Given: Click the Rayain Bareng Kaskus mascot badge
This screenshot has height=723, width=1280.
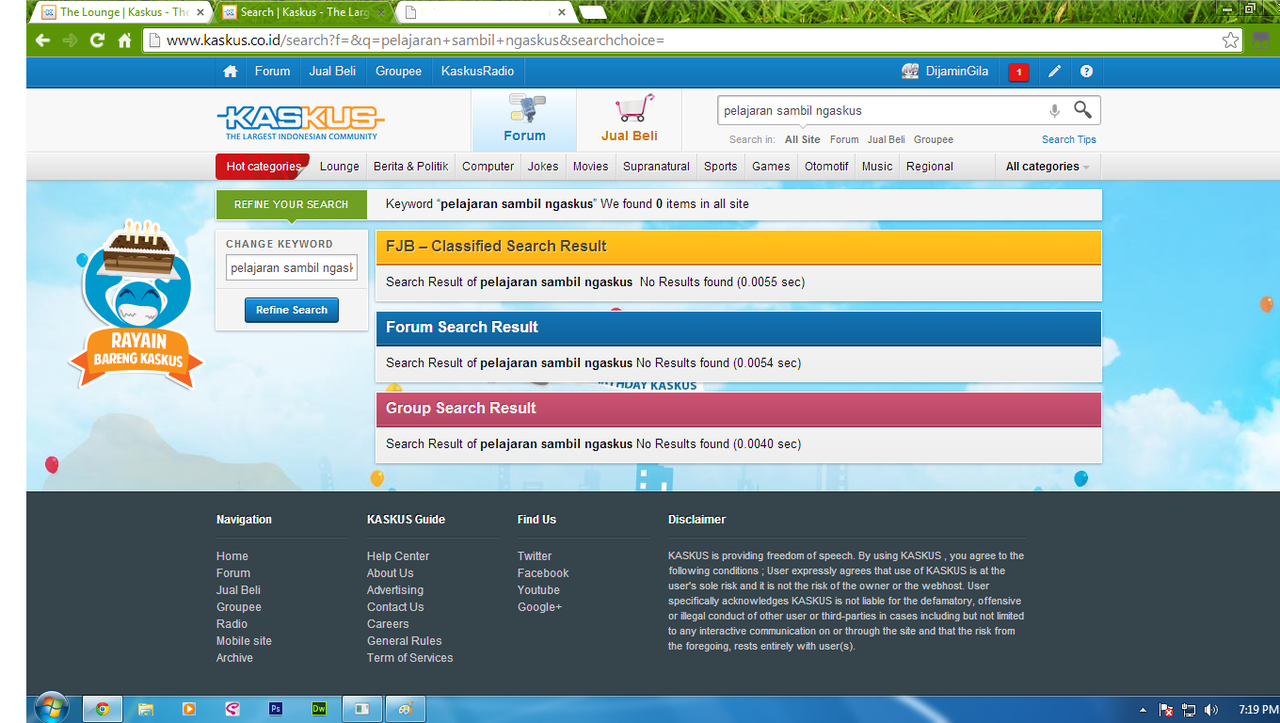Looking at the screenshot, I should [134, 304].
